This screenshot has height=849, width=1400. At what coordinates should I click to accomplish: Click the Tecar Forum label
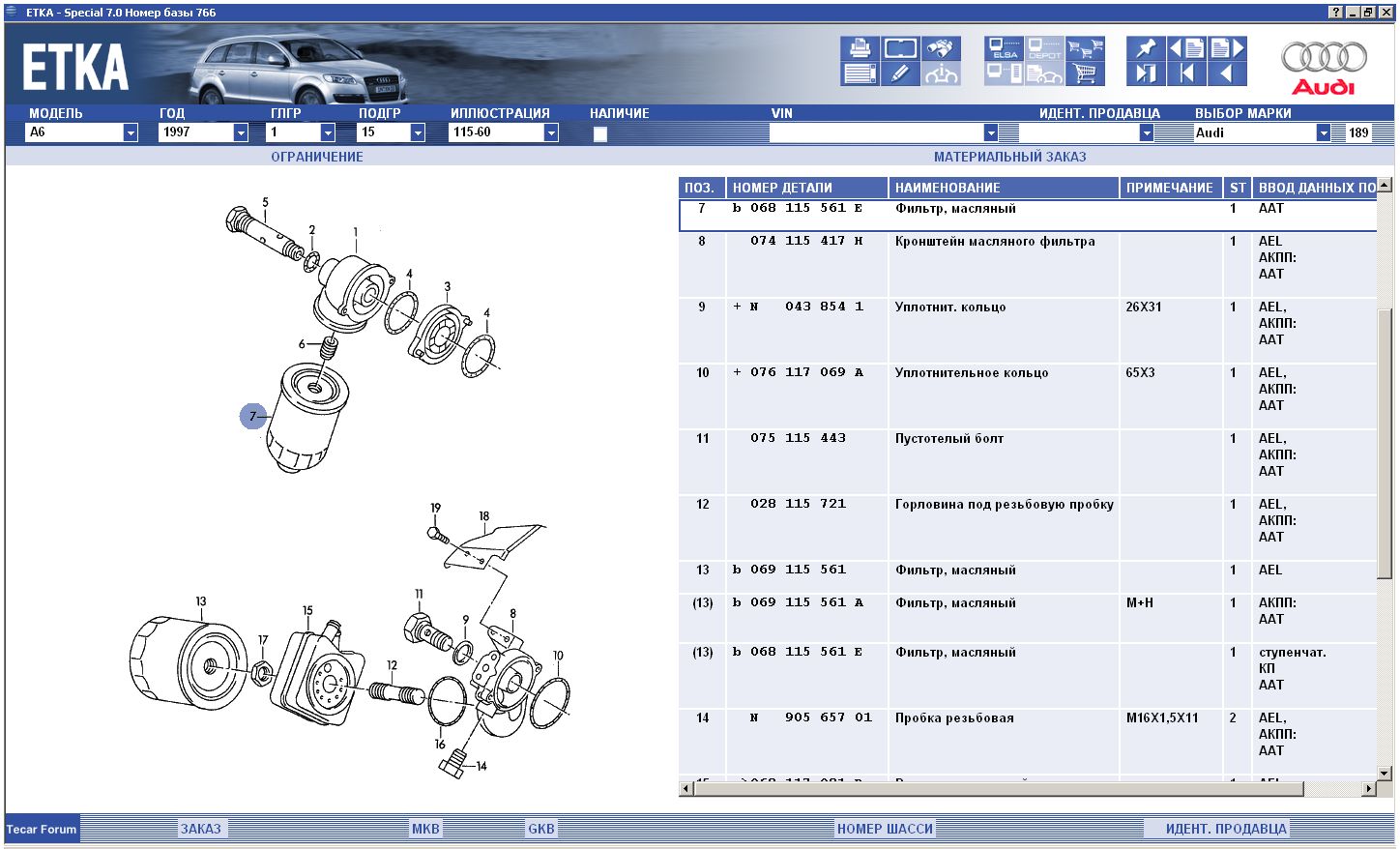42,829
